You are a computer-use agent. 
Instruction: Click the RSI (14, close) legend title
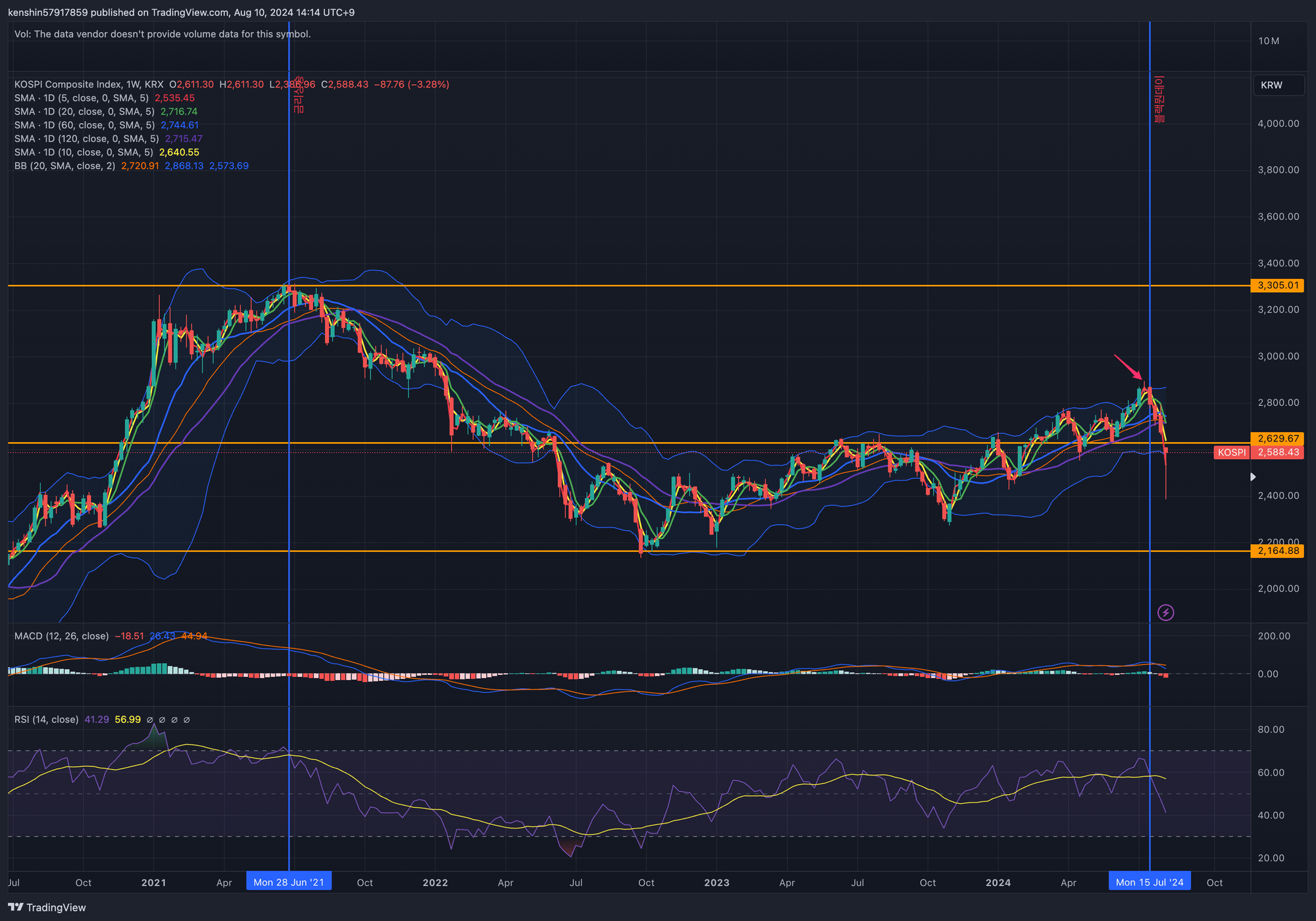click(x=47, y=720)
